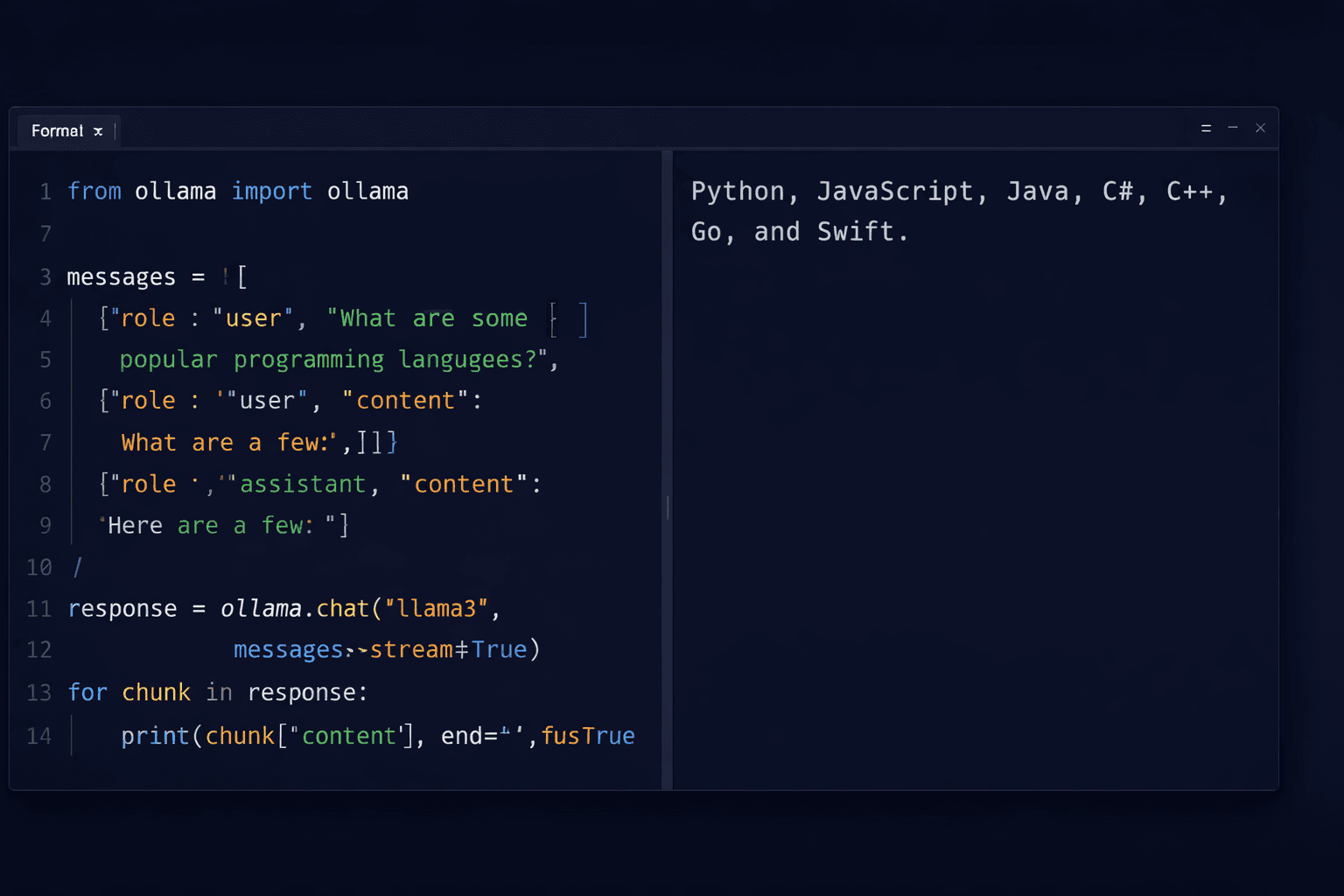Click the output text listing programming languages
This screenshot has width=1344, height=896.
957,211
